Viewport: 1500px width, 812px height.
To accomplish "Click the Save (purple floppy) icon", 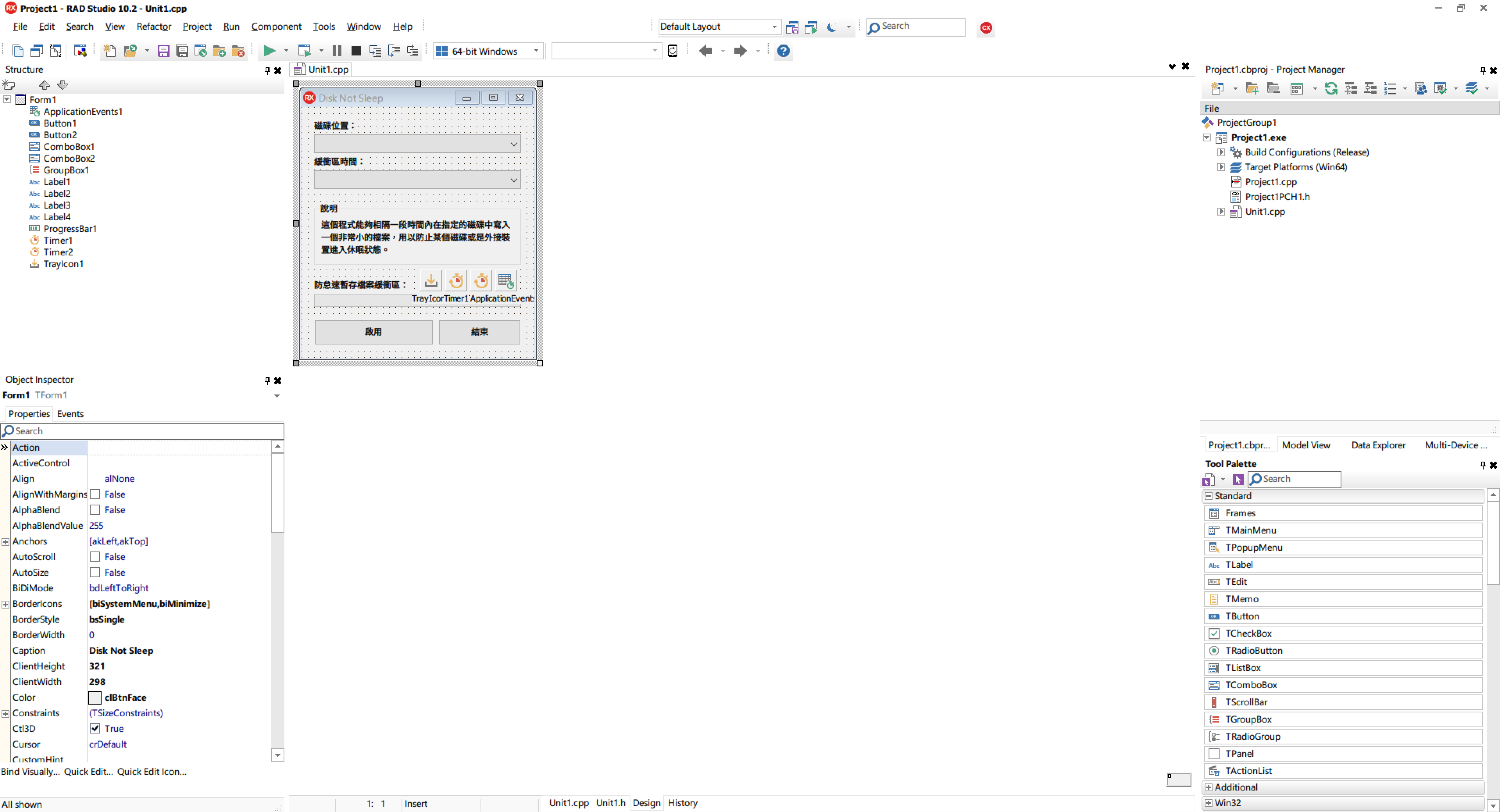I will point(164,51).
